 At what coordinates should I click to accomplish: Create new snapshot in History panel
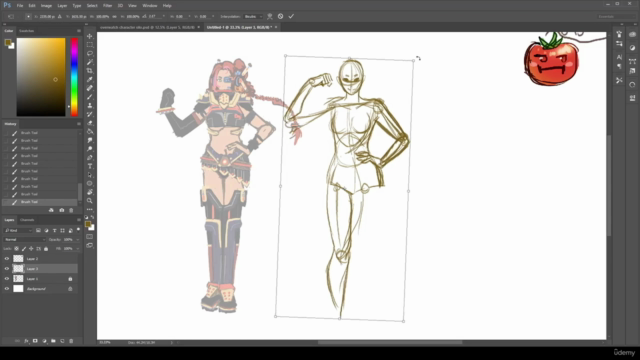pos(61,210)
